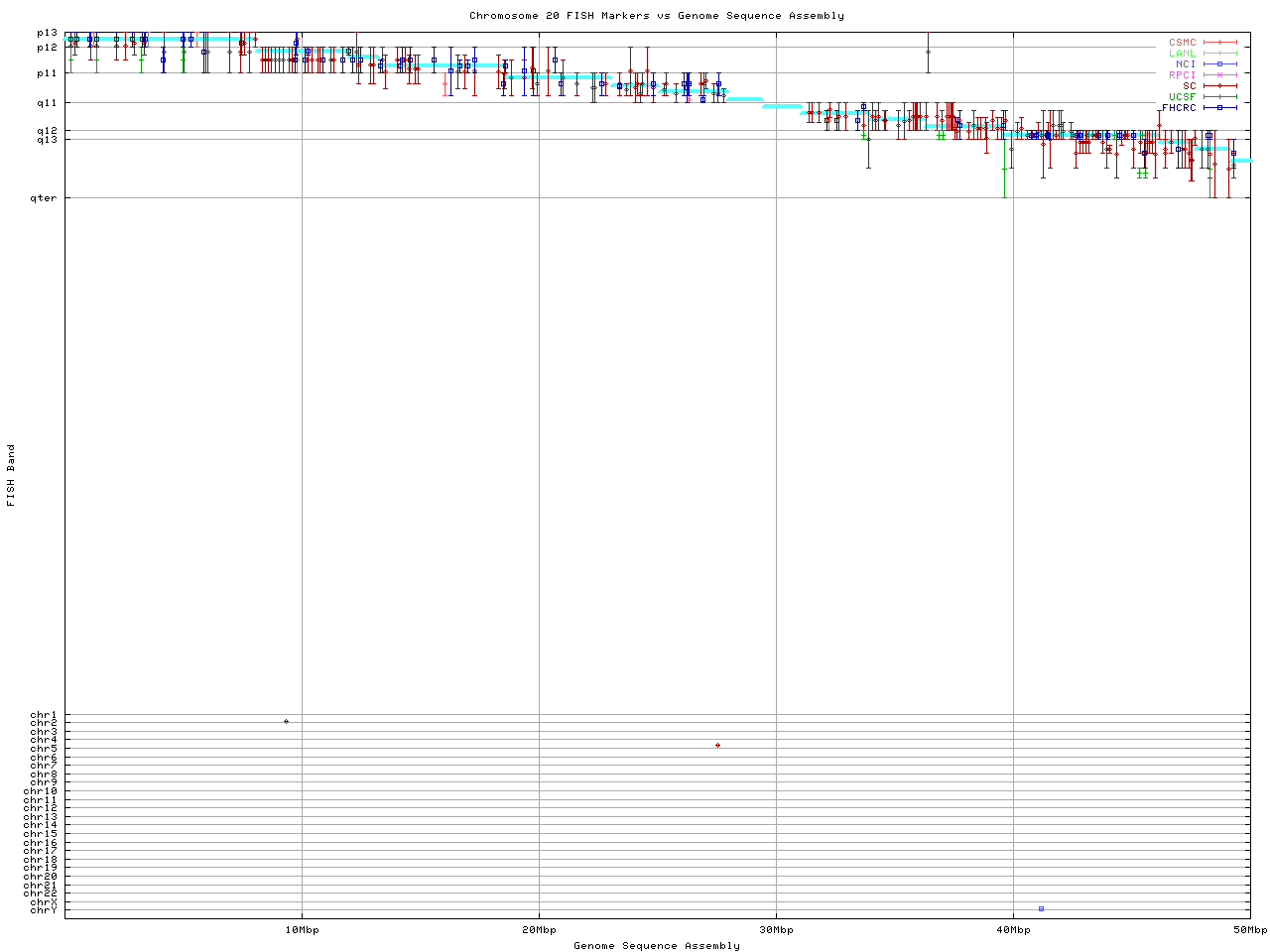Select the black data point on chr1 row
This screenshot has height=952, width=1270.
286,721
